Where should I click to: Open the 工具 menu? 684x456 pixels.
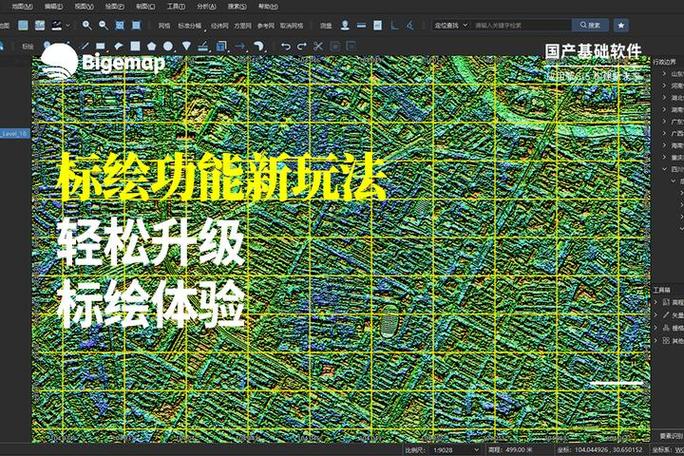(175, 5)
